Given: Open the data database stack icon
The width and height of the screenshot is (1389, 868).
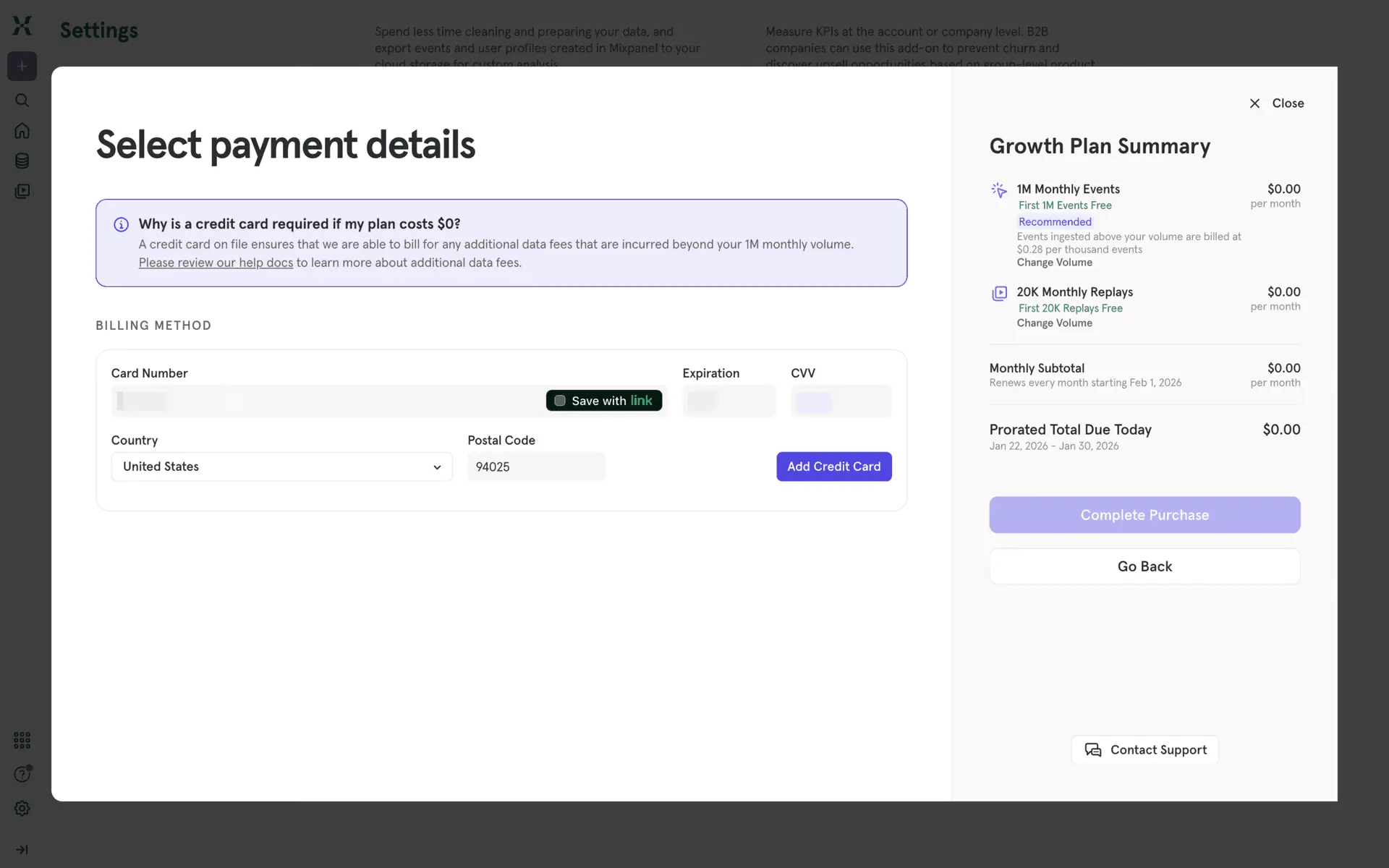Looking at the screenshot, I should pyautogui.click(x=22, y=161).
